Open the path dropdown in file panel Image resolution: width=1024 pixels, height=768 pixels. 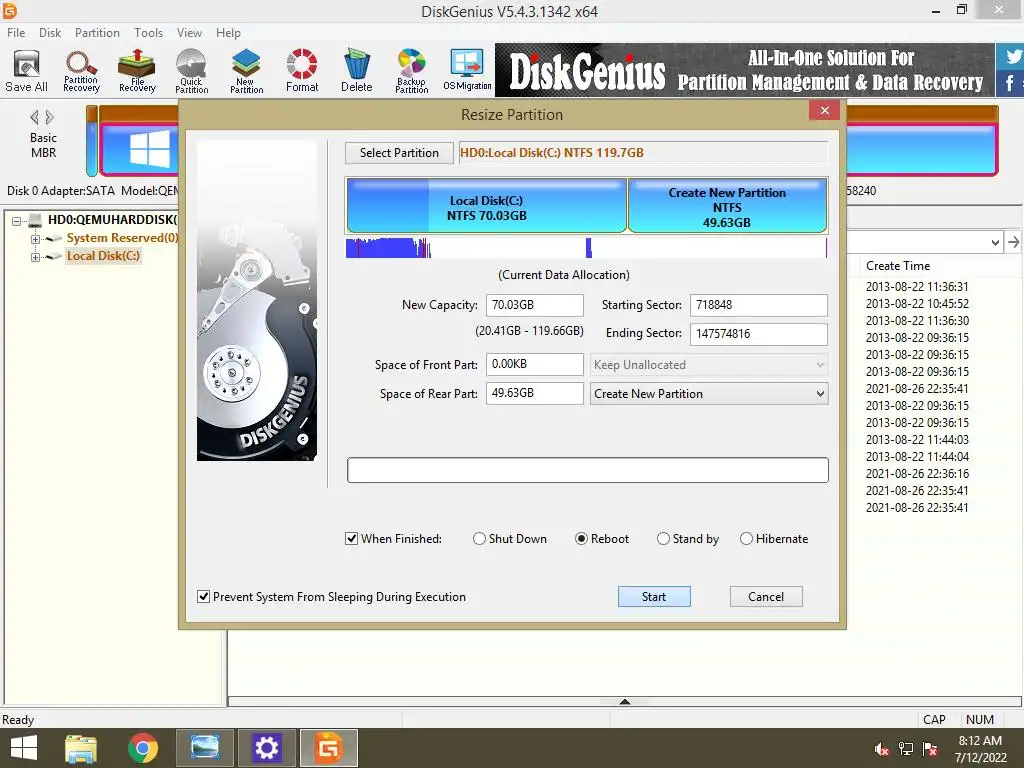pos(995,242)
